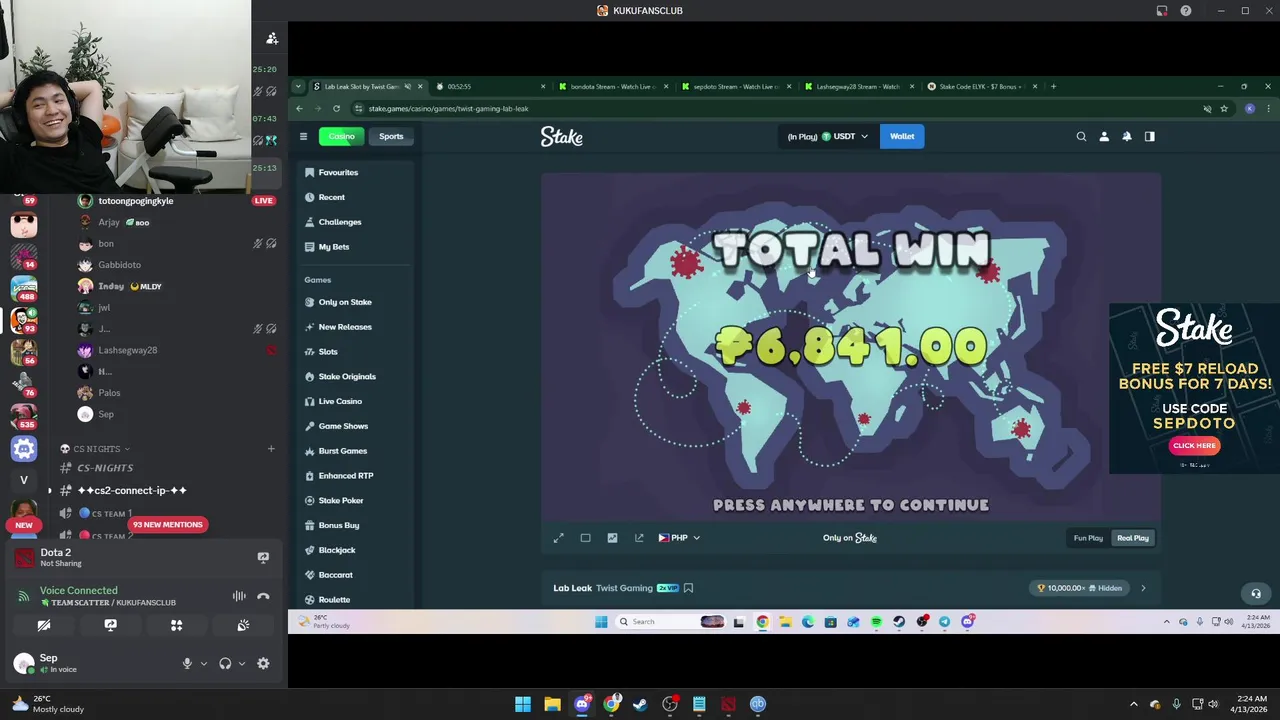
Task: Start a Discord activity
Action: pyautogui.click(x=177, y=625)
